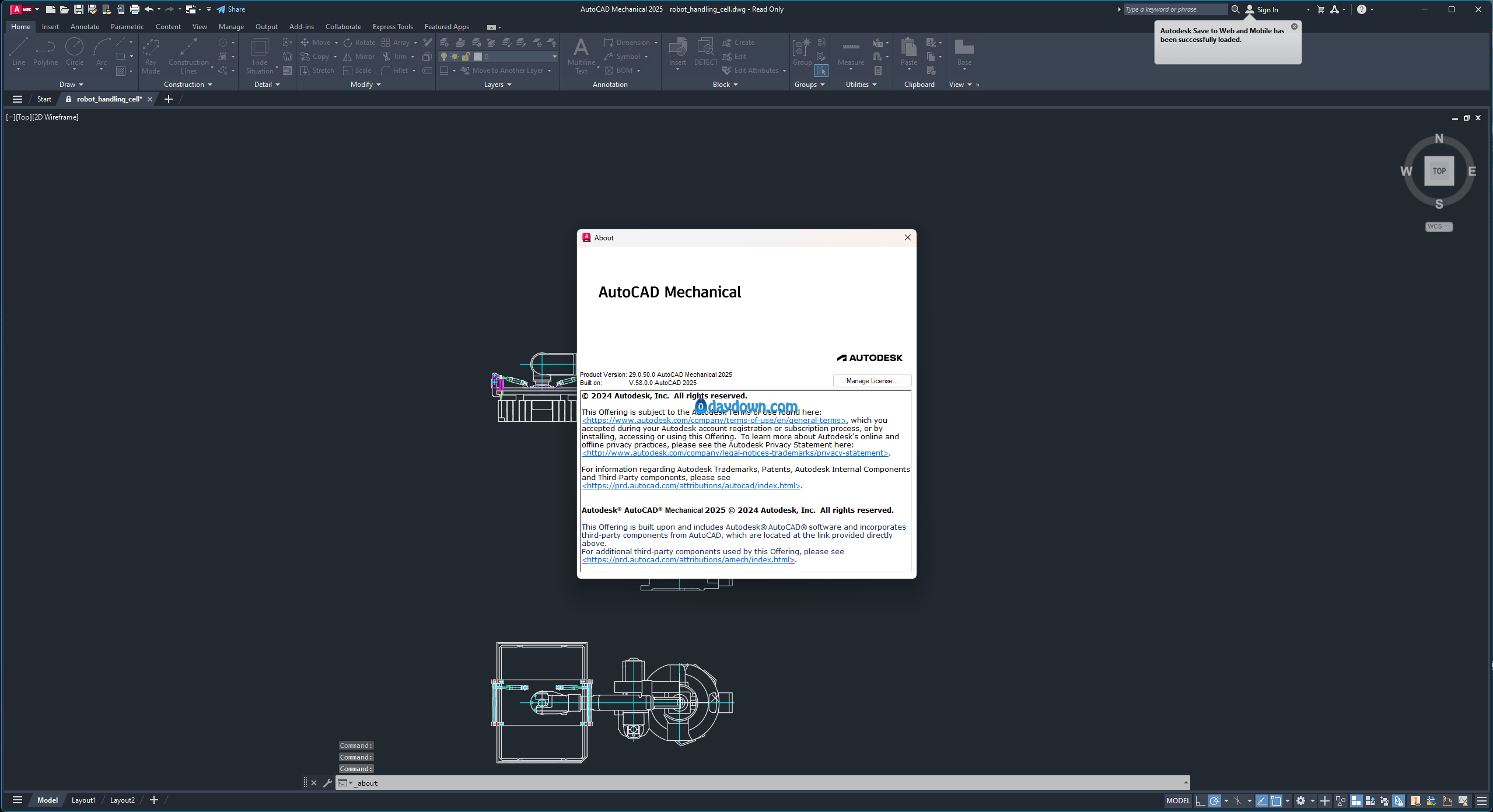Open the Start document tab
1493x812 pixels.
44,99
